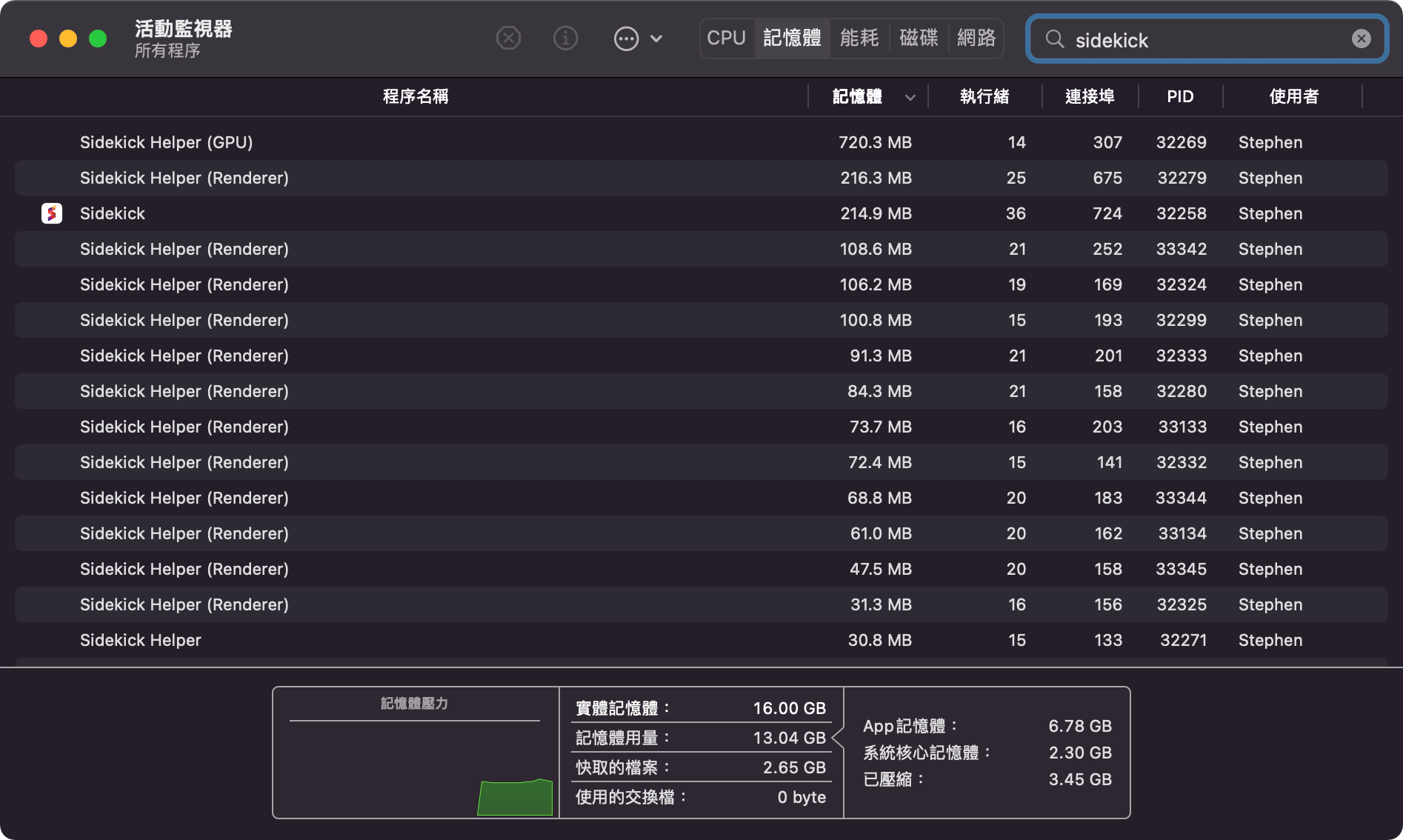Select the Sidekick Helper row using 30.8 MB
Viewport: 1403px width, 840px height.
pyautogui.click(x=701, y=640)
